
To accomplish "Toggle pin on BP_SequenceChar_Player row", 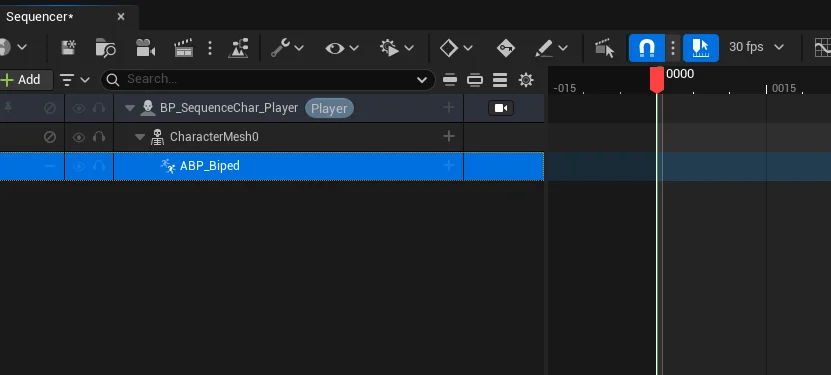I will 7,108.
